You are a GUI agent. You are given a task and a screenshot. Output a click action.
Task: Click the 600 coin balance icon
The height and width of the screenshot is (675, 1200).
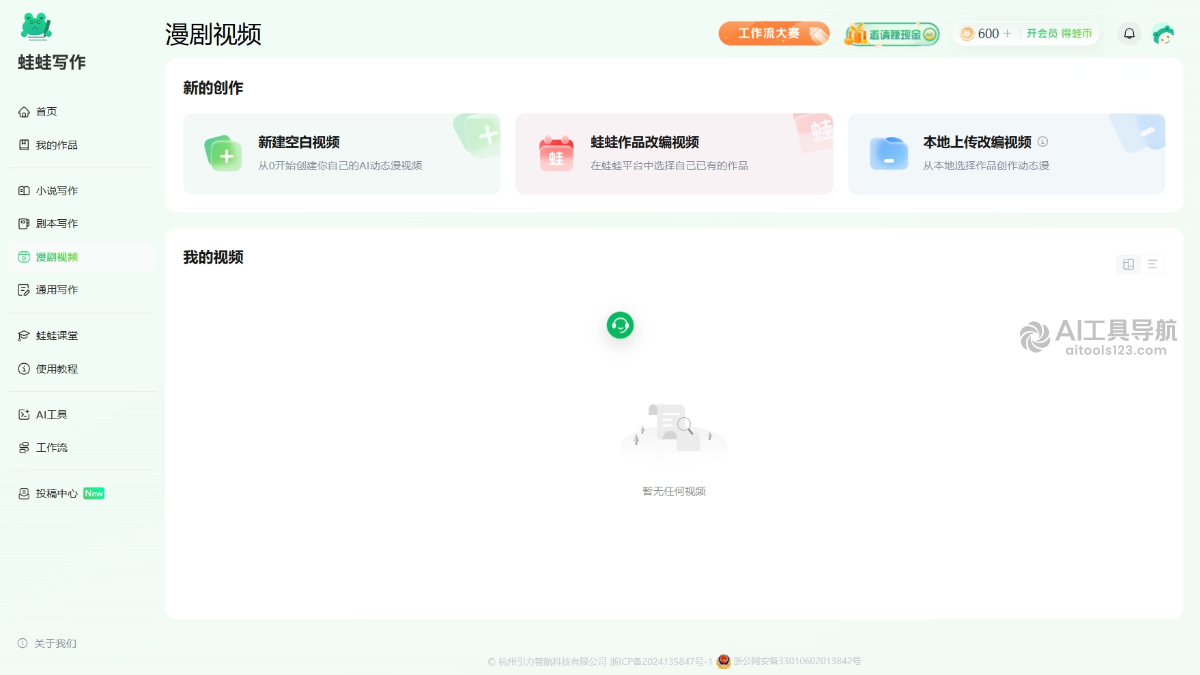coord(967,34)
